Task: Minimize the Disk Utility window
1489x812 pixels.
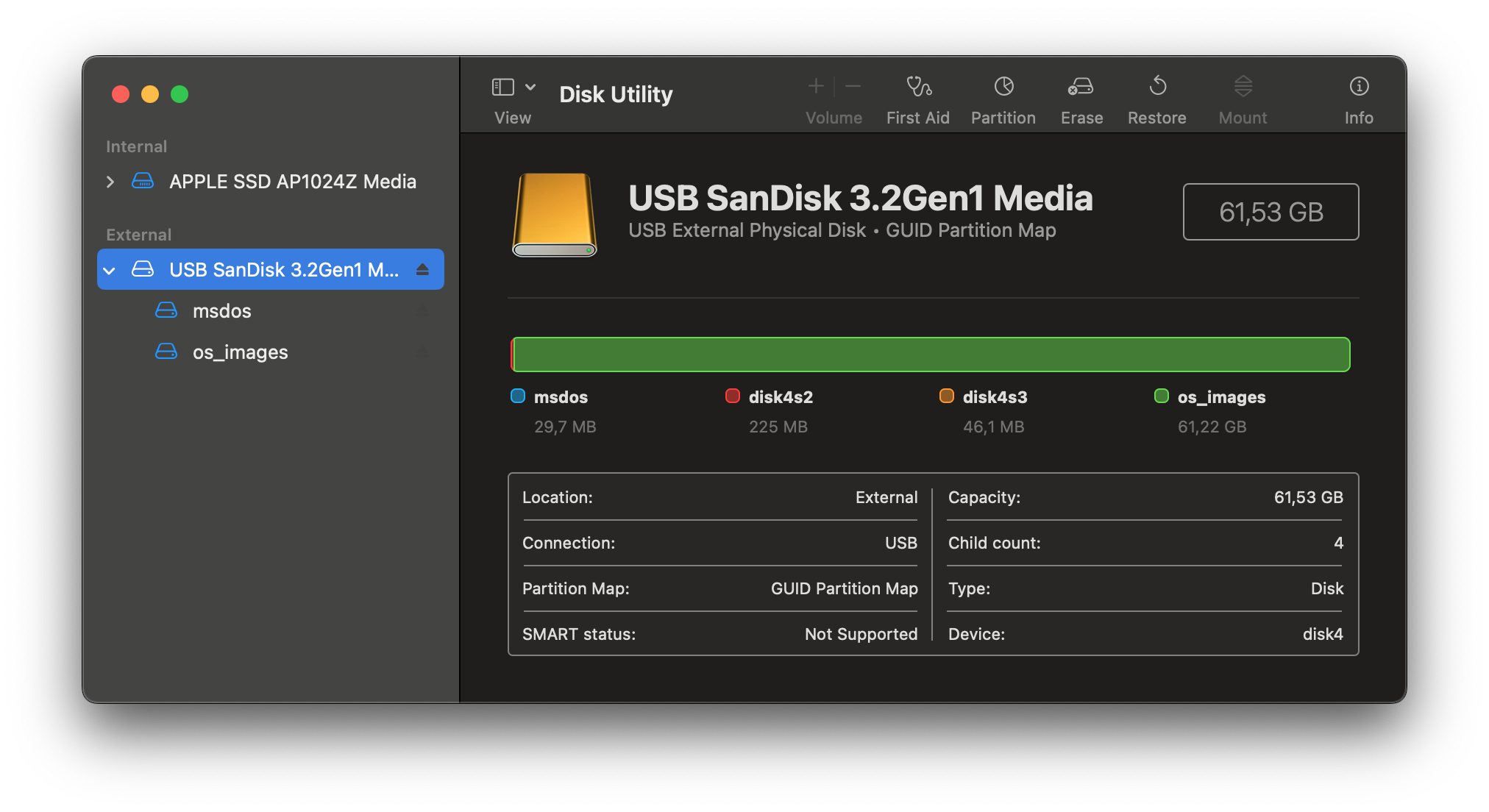Action: (150, 94)
